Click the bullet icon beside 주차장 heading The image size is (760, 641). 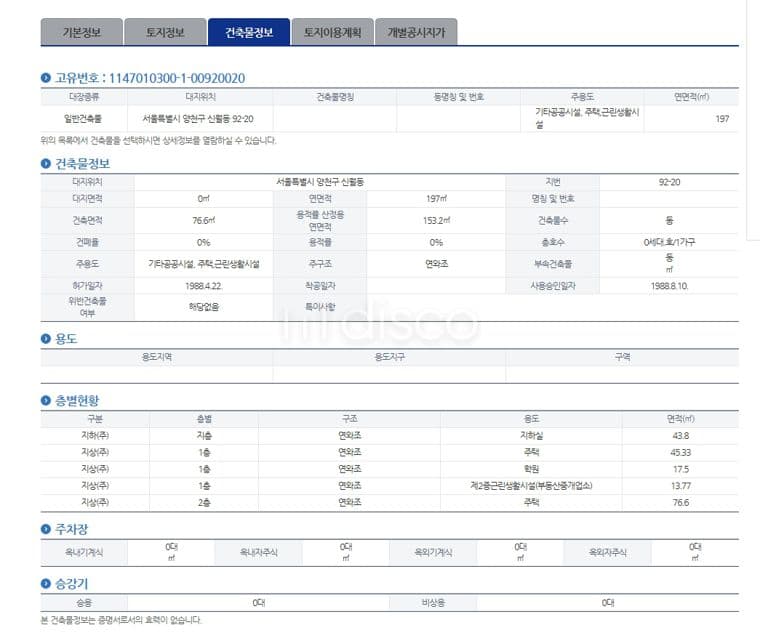point(46,529)
